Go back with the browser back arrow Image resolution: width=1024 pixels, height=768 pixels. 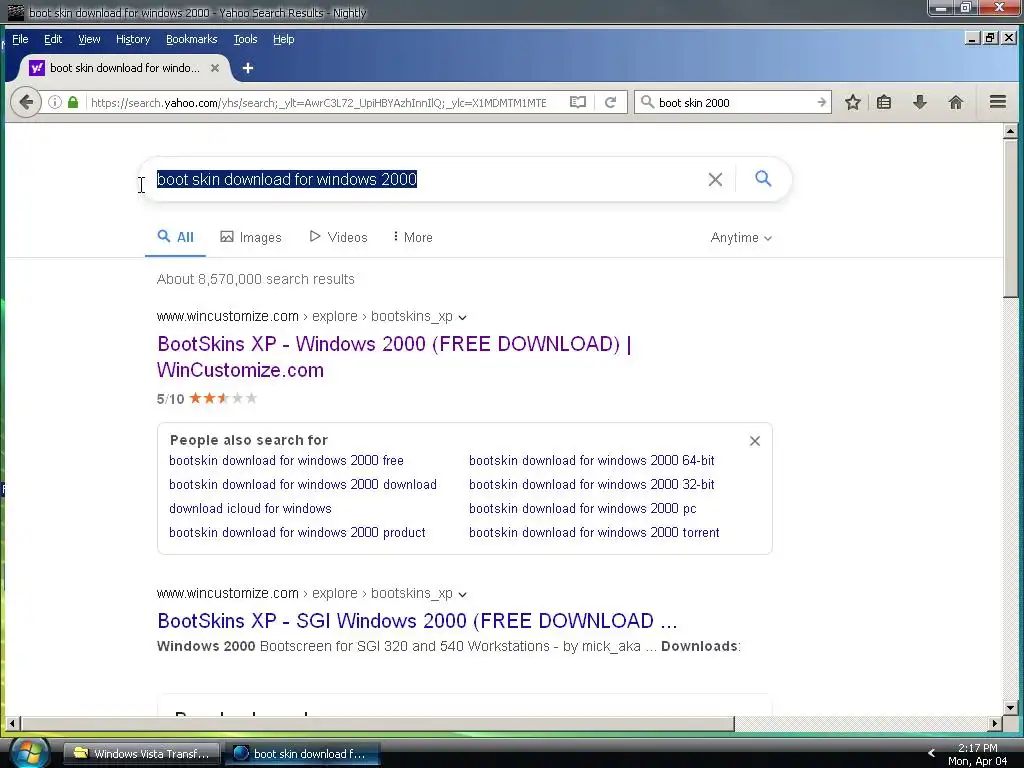[x=26, y=102]
